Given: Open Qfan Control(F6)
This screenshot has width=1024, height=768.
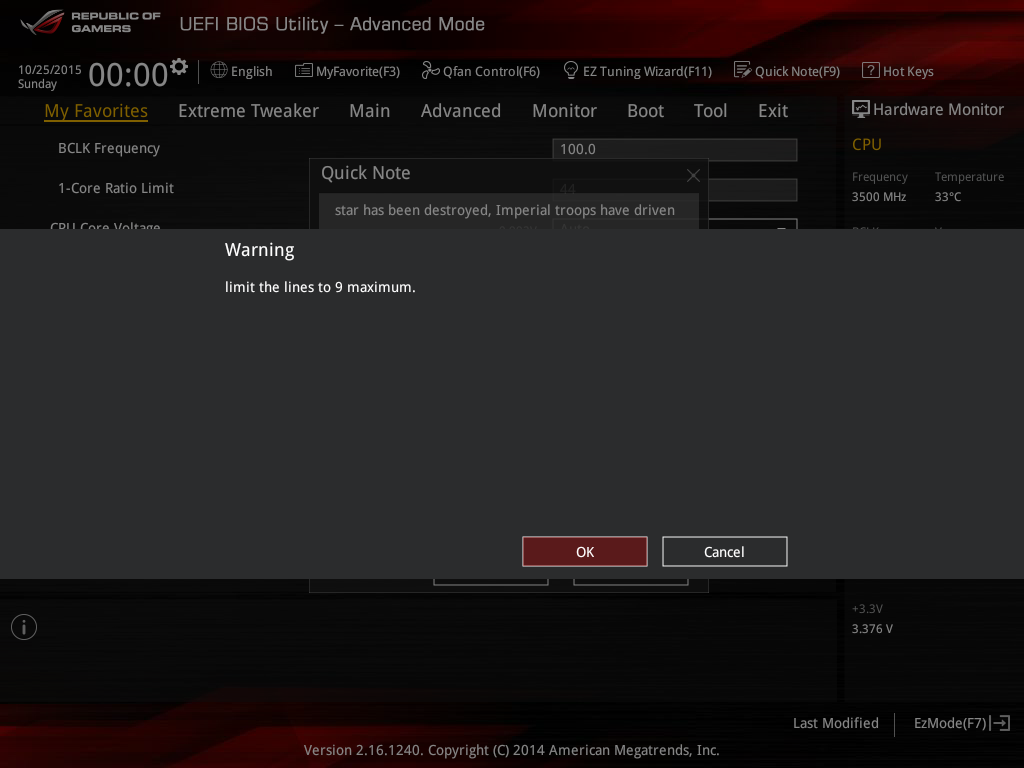Looking at the screenshot, I should [481, 71].
